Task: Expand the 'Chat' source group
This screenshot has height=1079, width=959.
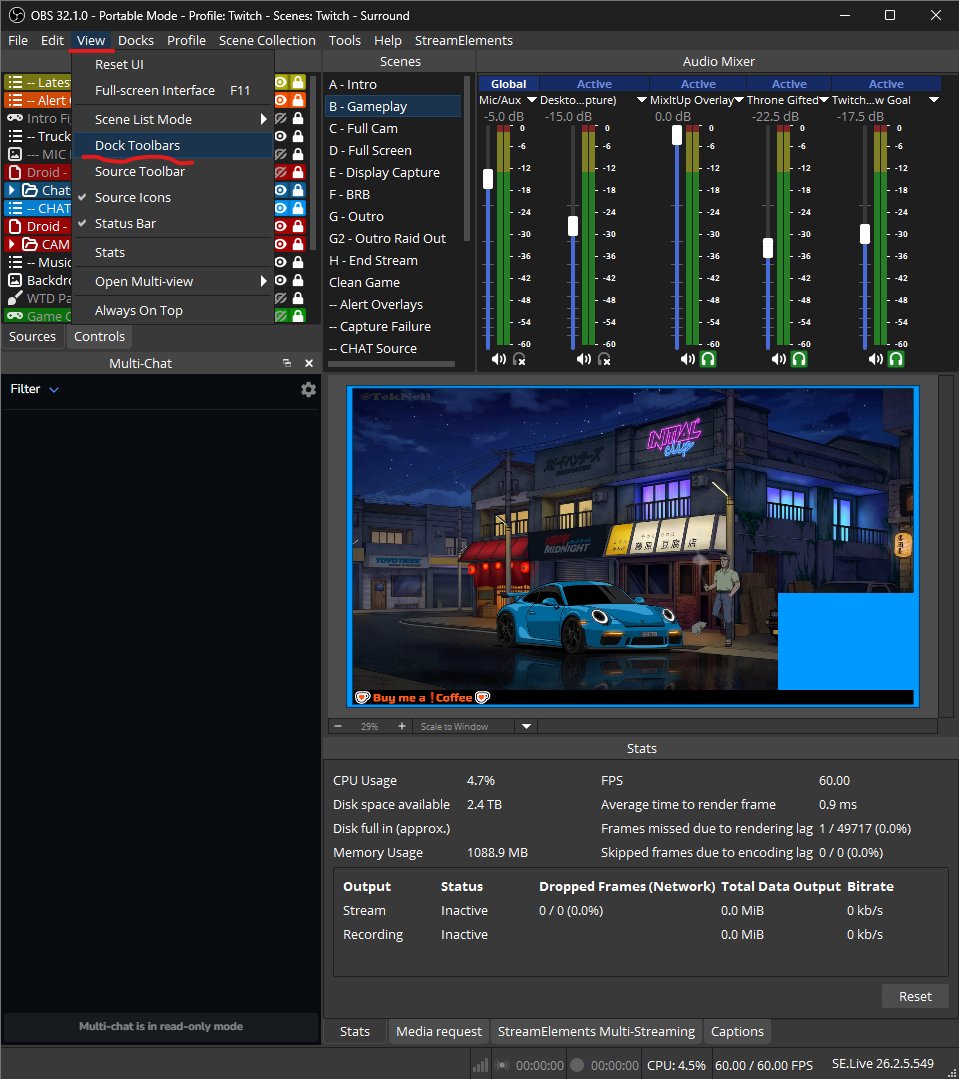Action: pyautogui.click(x=12, y=190)
